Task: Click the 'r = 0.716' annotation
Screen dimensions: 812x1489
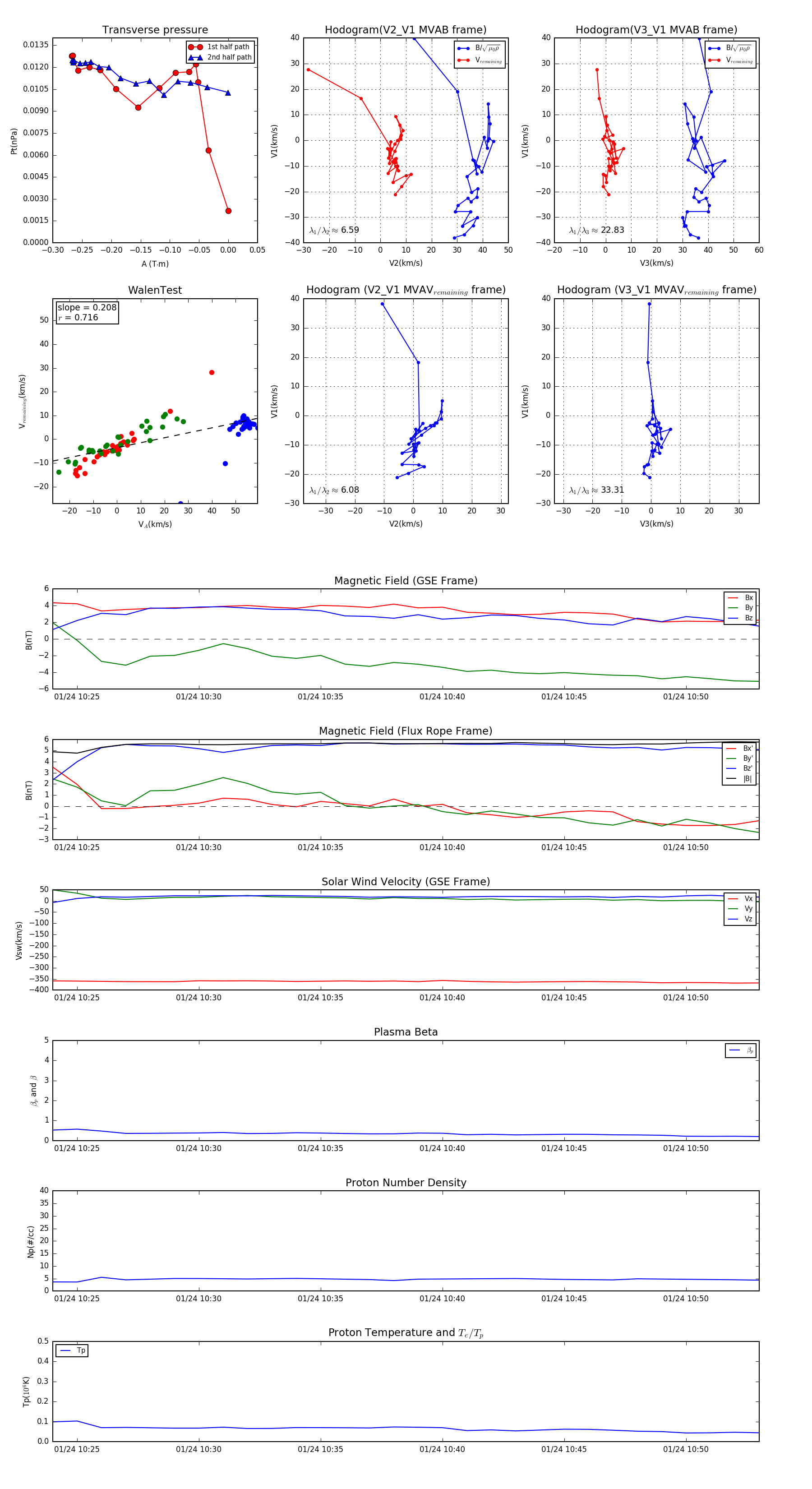Action: 78,317
